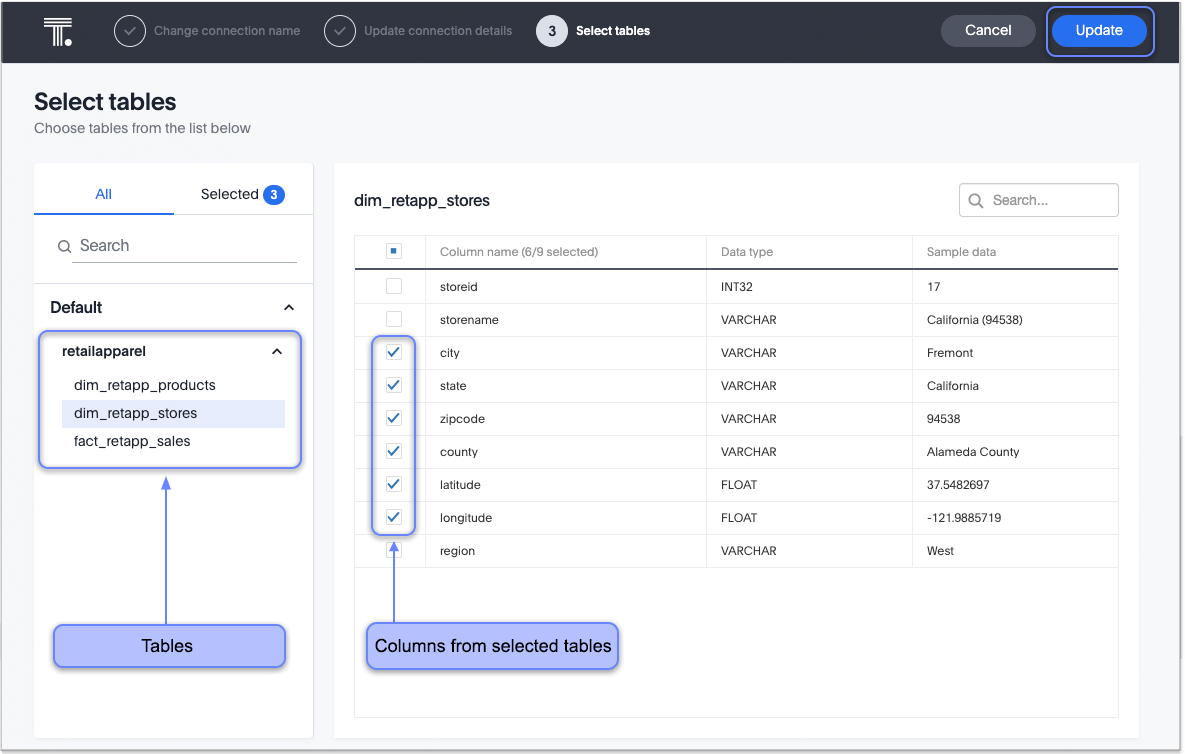Click the blue count badge on the Selected tab
This screenshot has width=1185, height=754.
(275, 194)
